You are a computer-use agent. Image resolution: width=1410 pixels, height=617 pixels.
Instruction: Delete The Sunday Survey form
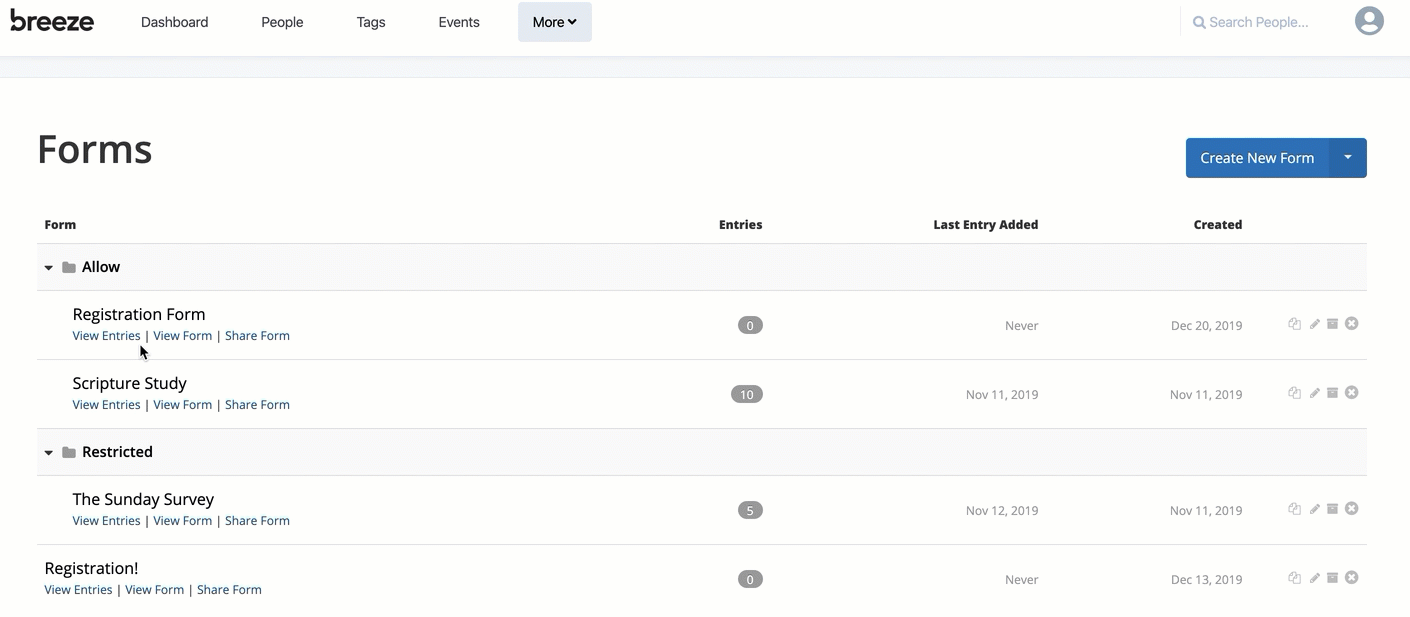(1351, 509)
